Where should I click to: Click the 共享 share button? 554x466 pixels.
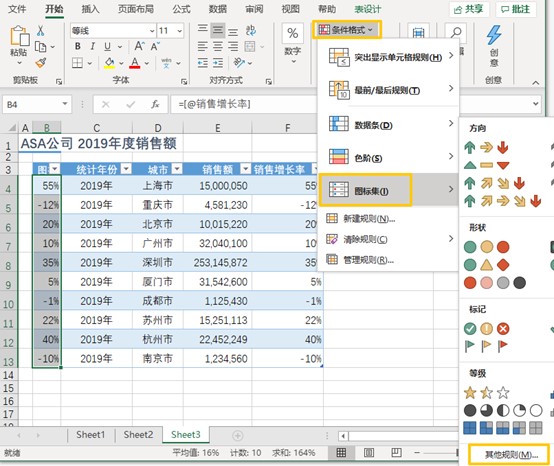(x=469, y=9)
